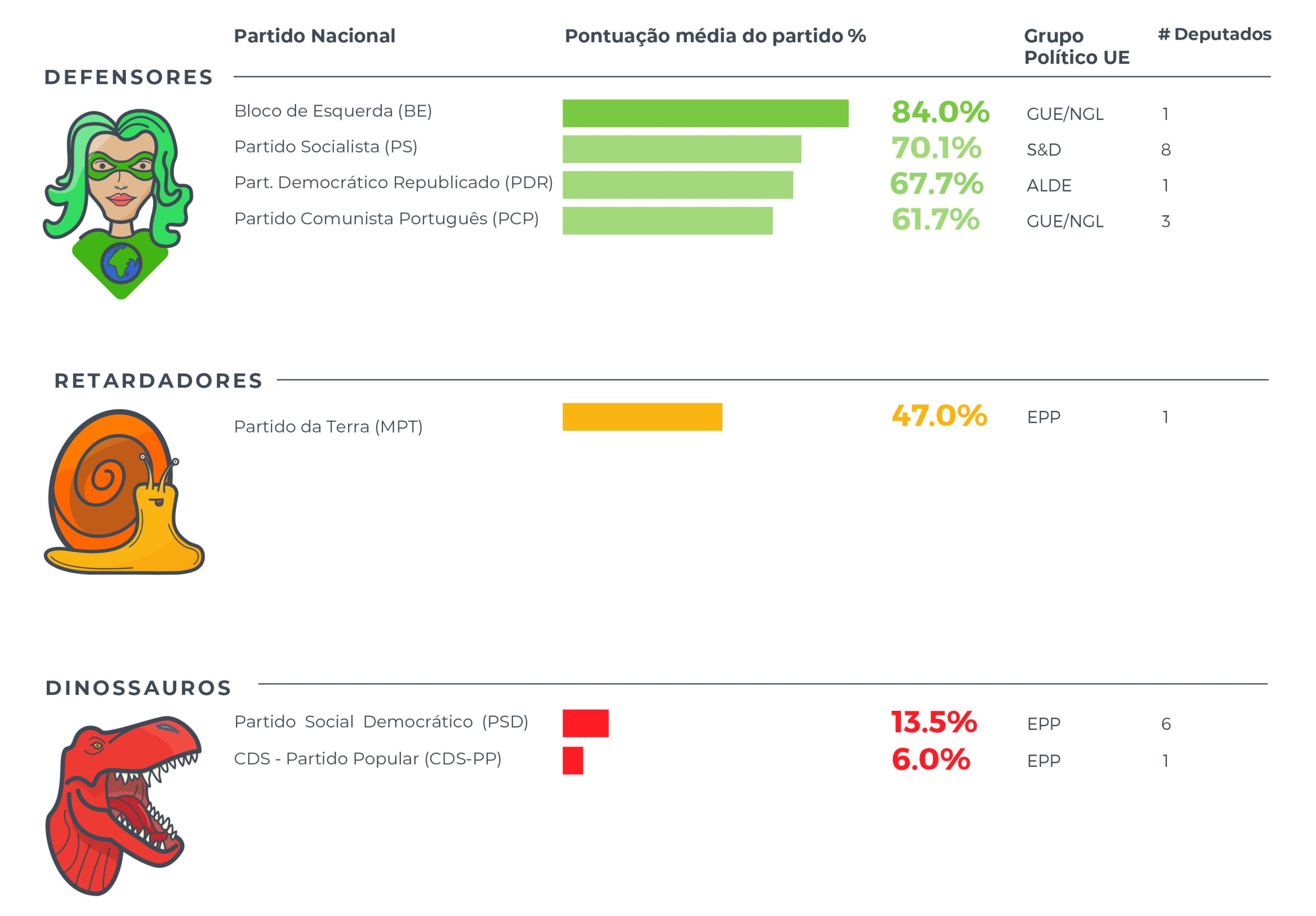
Task: Click the S&D political group label
Action: pos(1043,150)
